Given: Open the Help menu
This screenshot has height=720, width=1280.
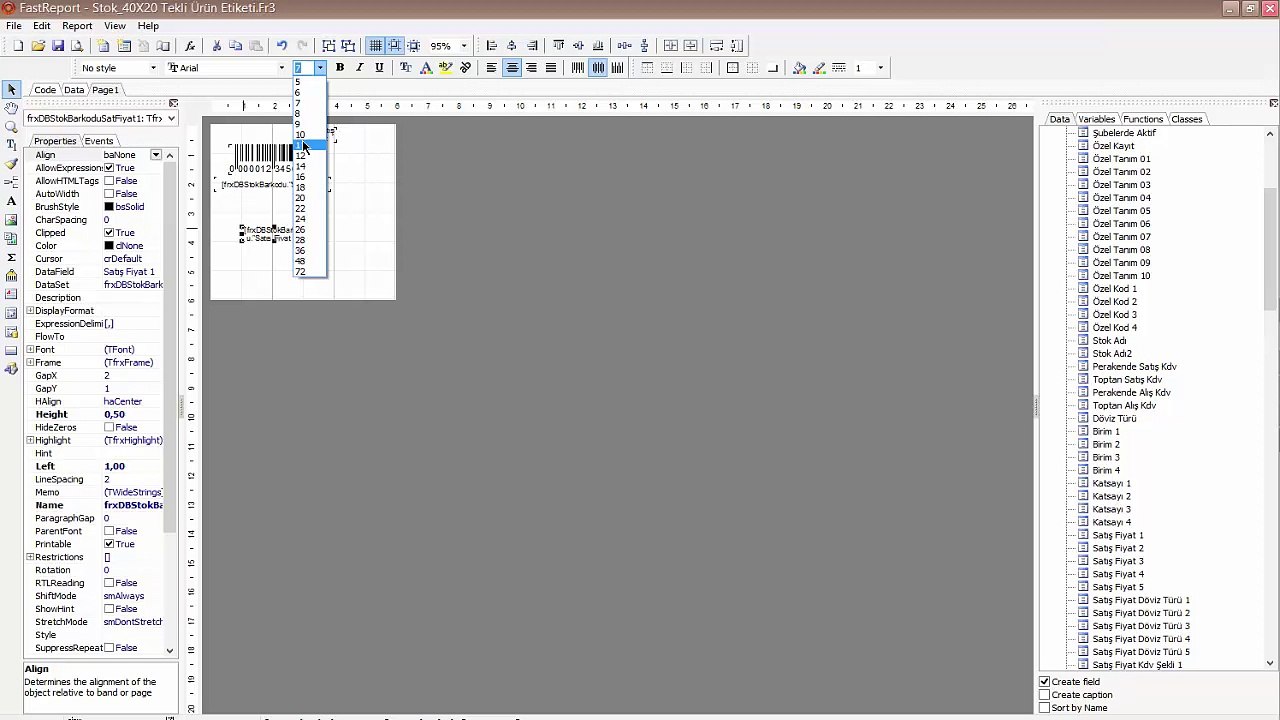Looking at the screenshot, I should coord(148,26).
